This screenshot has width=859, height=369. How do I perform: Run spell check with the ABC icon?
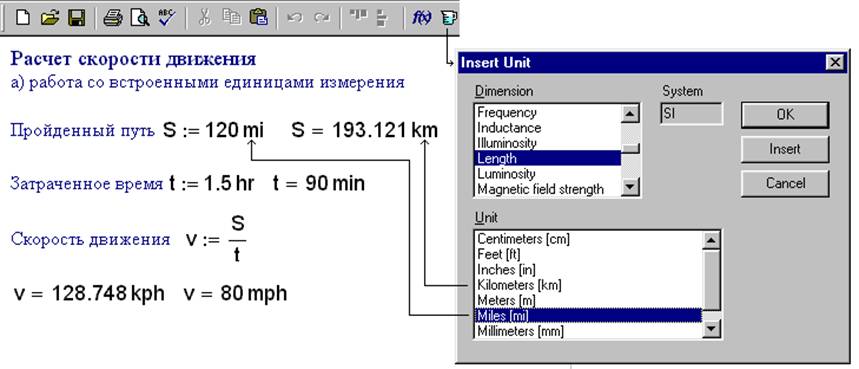point(166,18)
